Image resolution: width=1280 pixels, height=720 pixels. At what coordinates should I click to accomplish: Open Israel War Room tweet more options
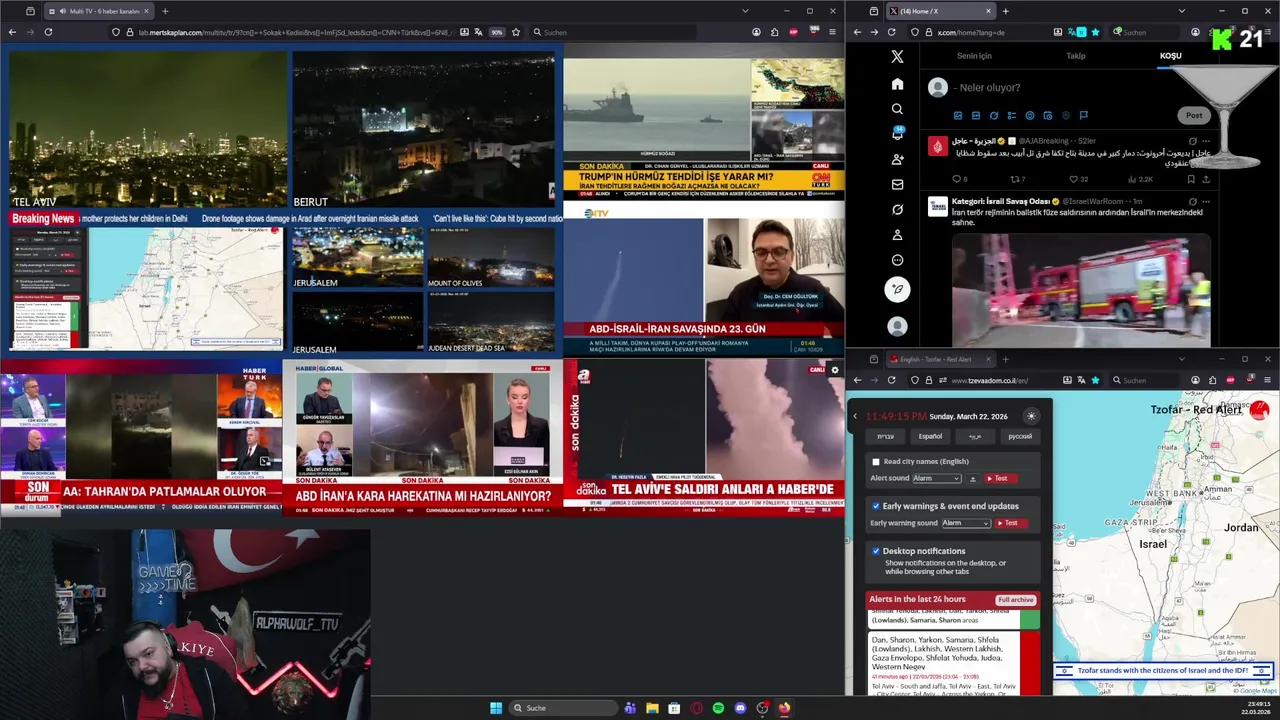coord(1206,201)
